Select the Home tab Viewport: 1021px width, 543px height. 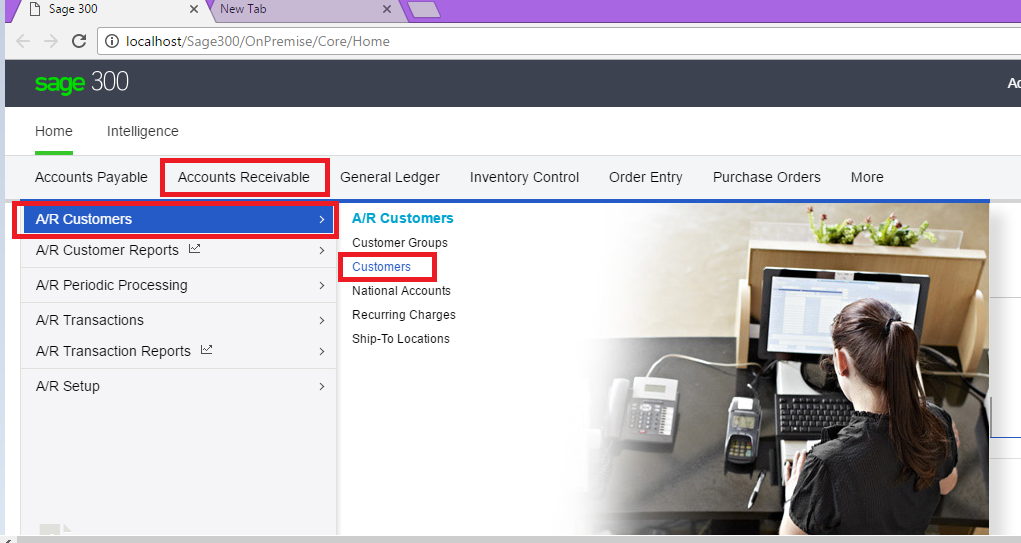click(x=53, y=131)
